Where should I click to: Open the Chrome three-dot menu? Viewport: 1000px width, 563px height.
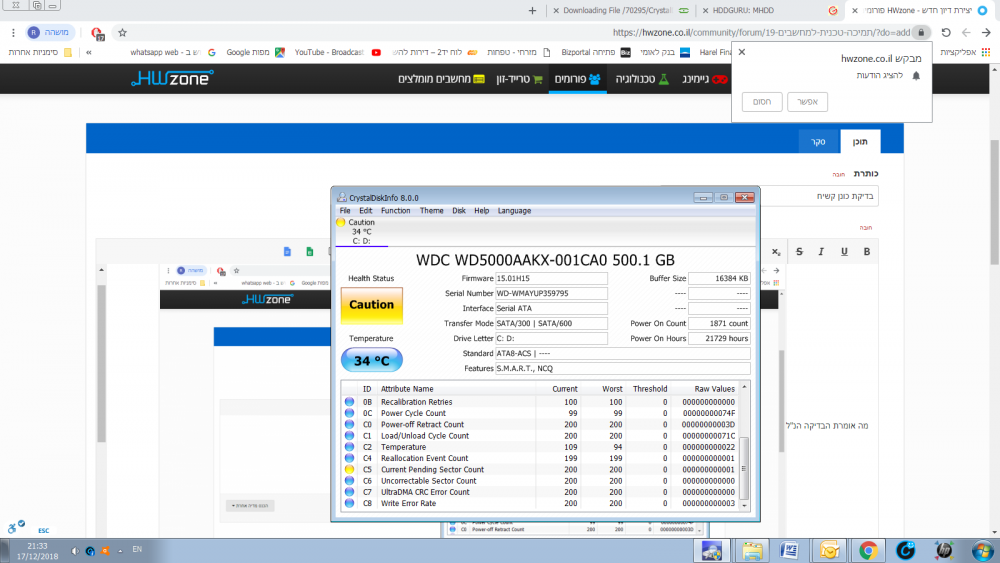pos(13,33)
